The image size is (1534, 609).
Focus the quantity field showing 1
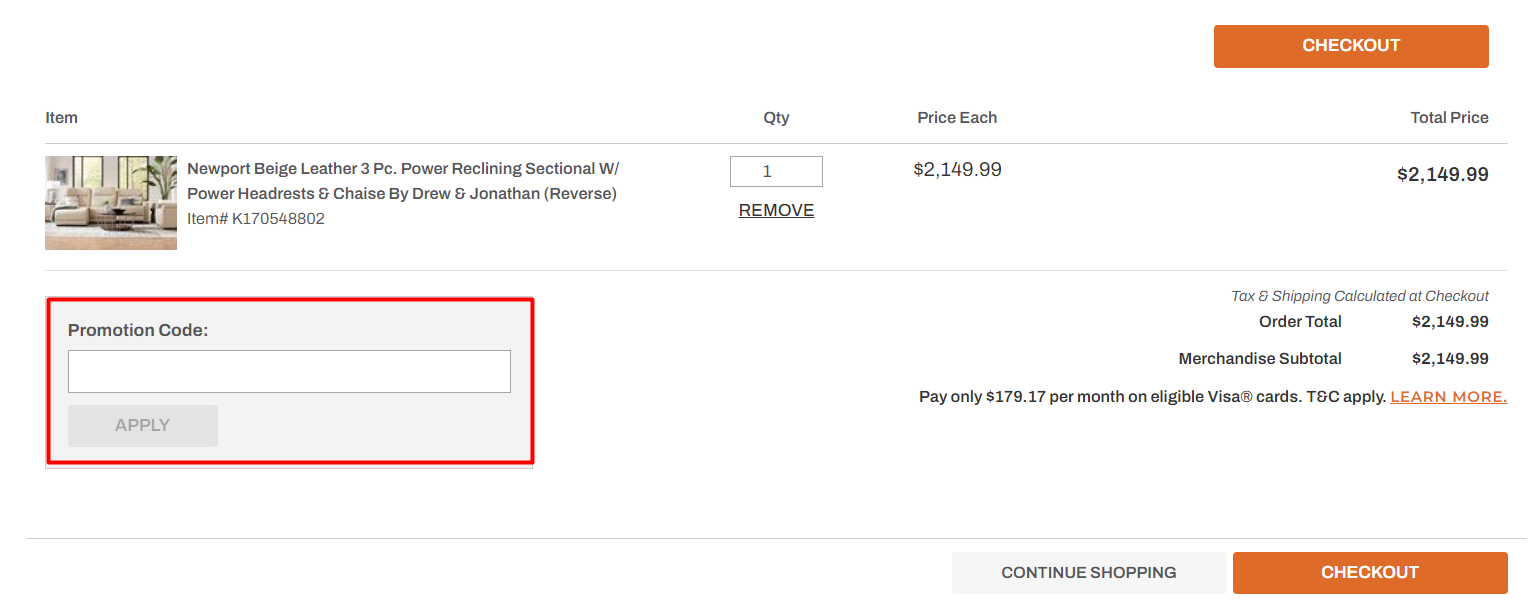[776, 171]
